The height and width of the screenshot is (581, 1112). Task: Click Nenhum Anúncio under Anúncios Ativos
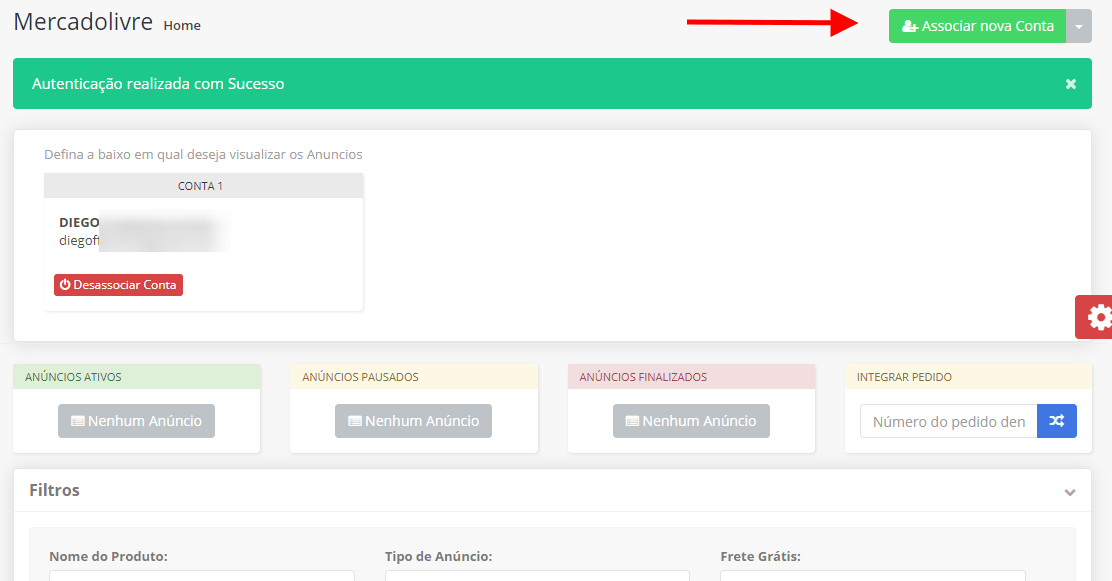[136, 421]
